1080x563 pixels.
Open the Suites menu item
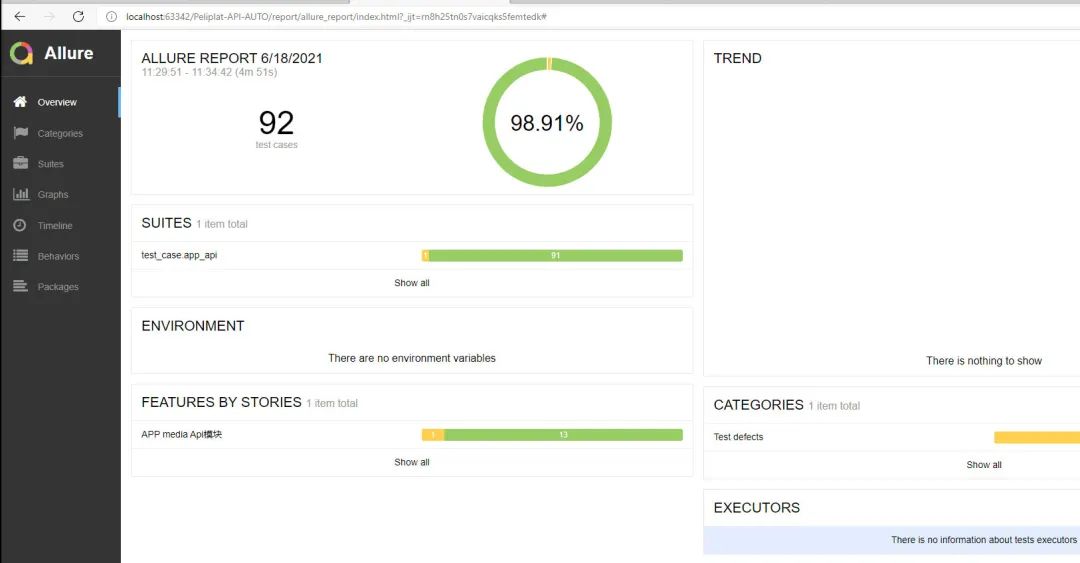[61, 163]
